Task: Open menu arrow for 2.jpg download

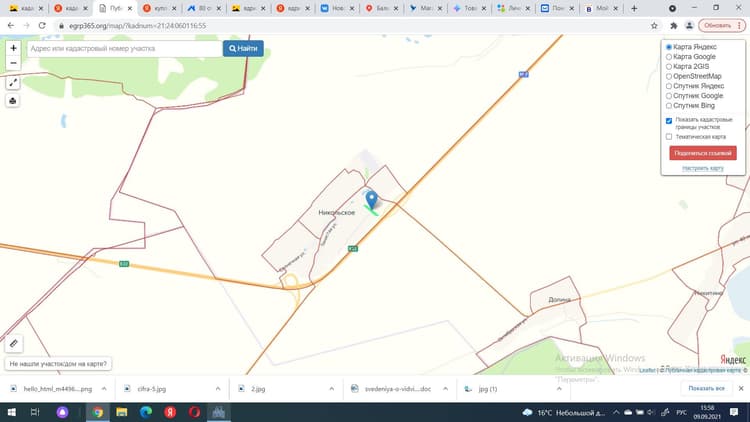Action: (331, 389)
